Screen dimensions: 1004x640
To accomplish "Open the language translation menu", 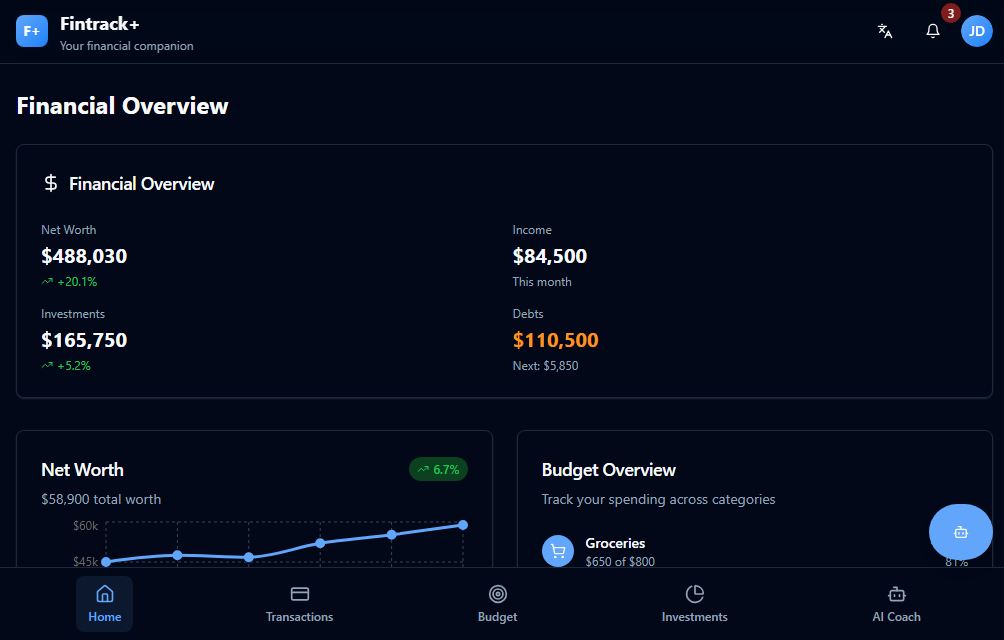I will pos(884,31).
